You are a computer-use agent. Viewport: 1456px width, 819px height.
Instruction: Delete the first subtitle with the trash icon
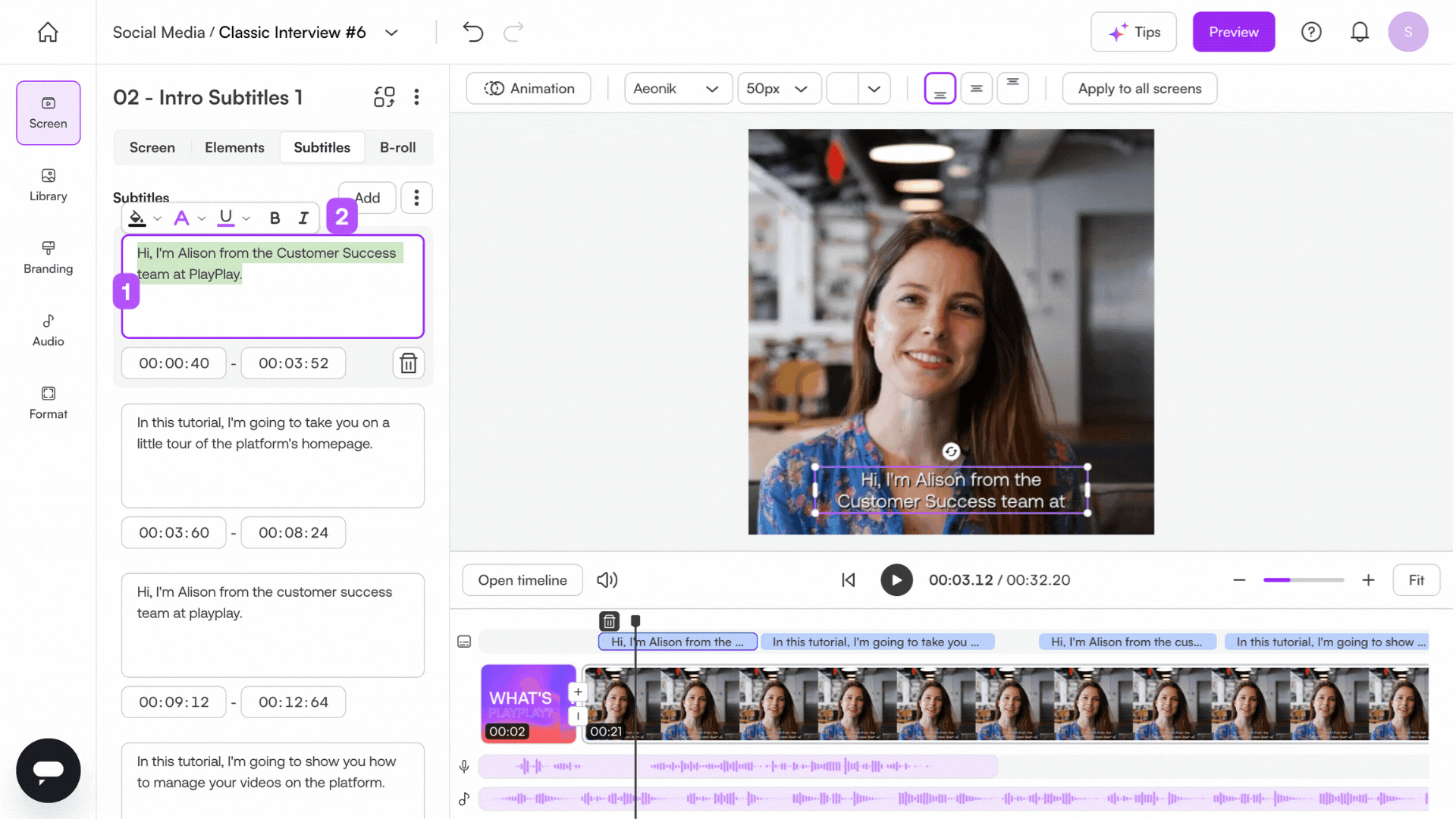click(408, 363)
